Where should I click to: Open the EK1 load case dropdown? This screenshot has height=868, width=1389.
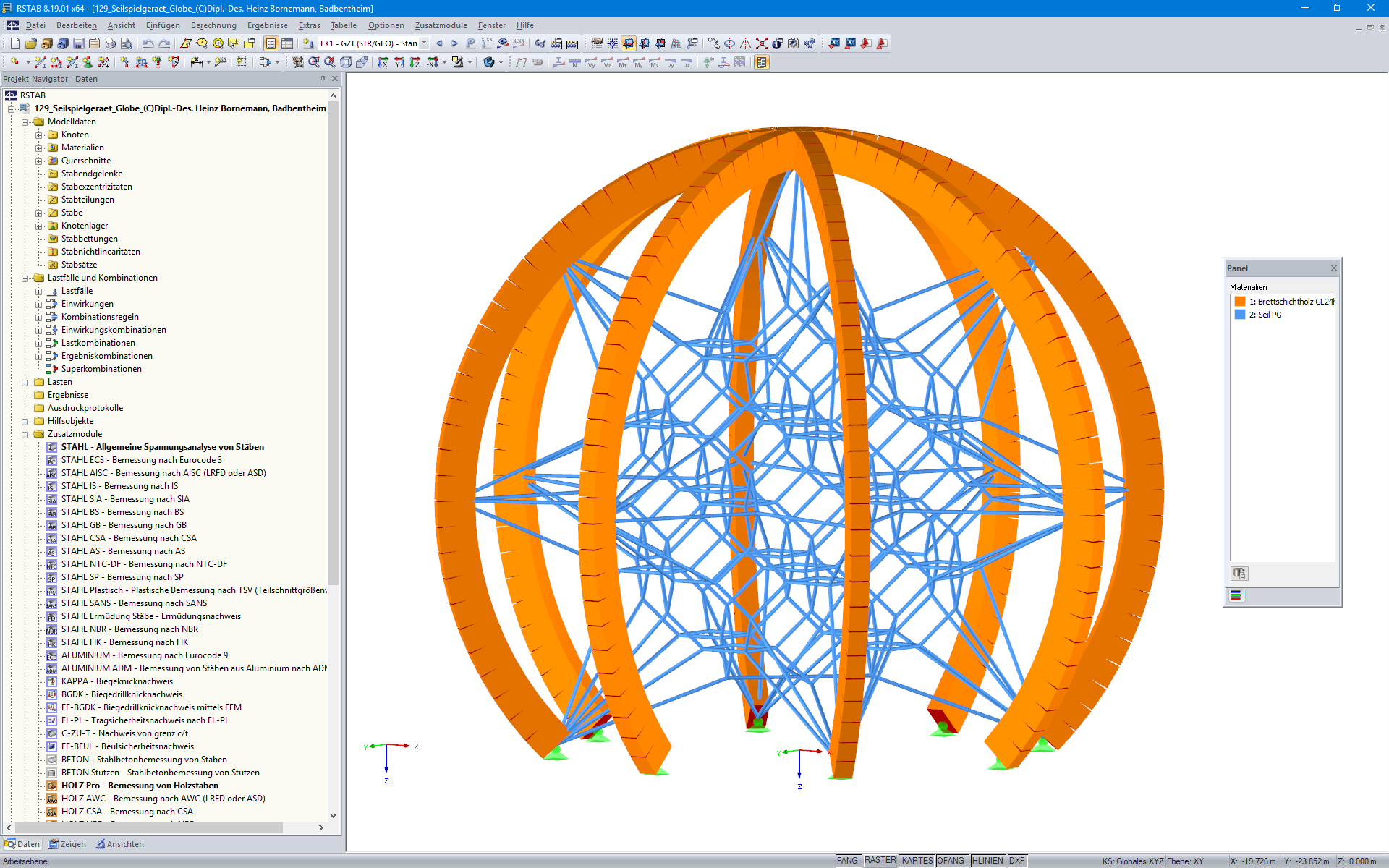tap(425, 43)
